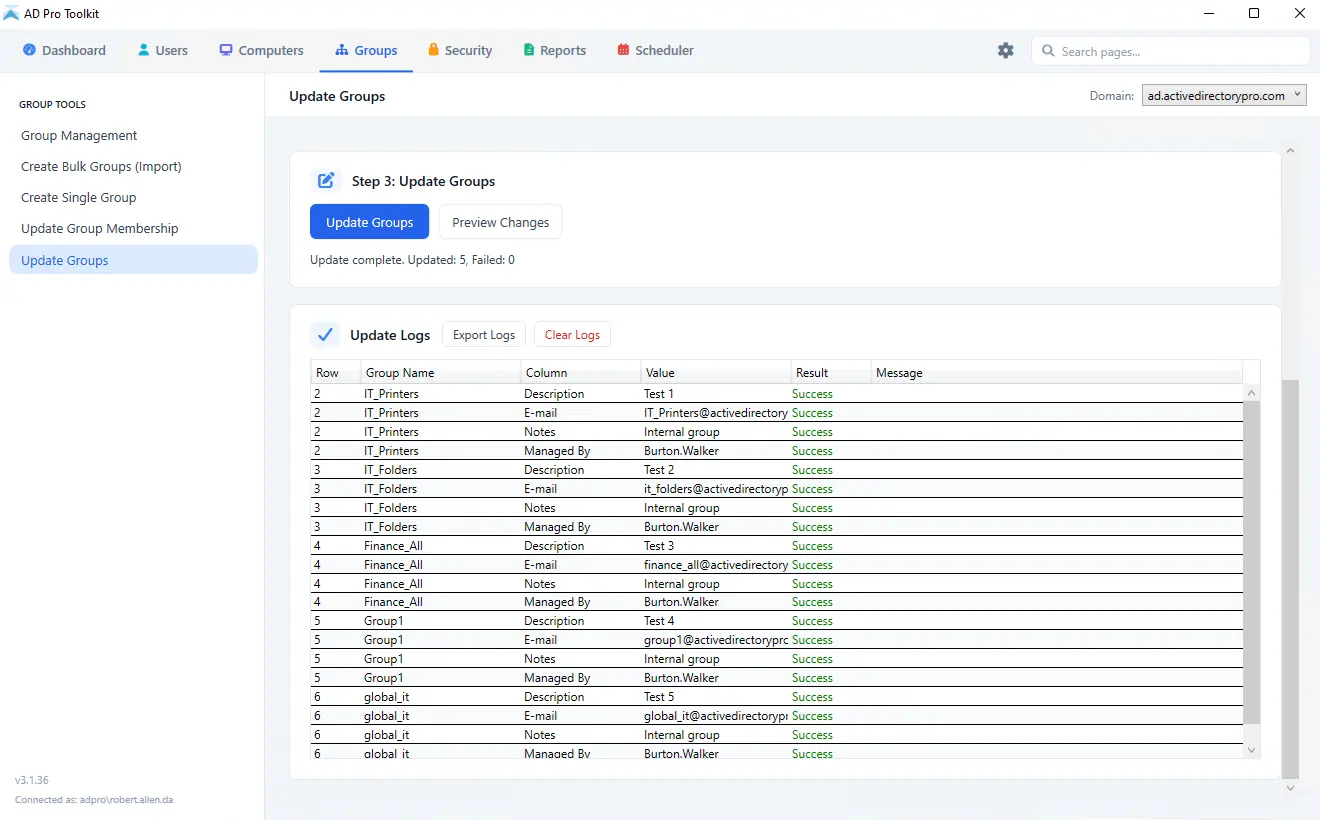Click the Computers monitor icon
Image resolution: width=1320 pixels, height=820 pixels.
tap(226, 50)
